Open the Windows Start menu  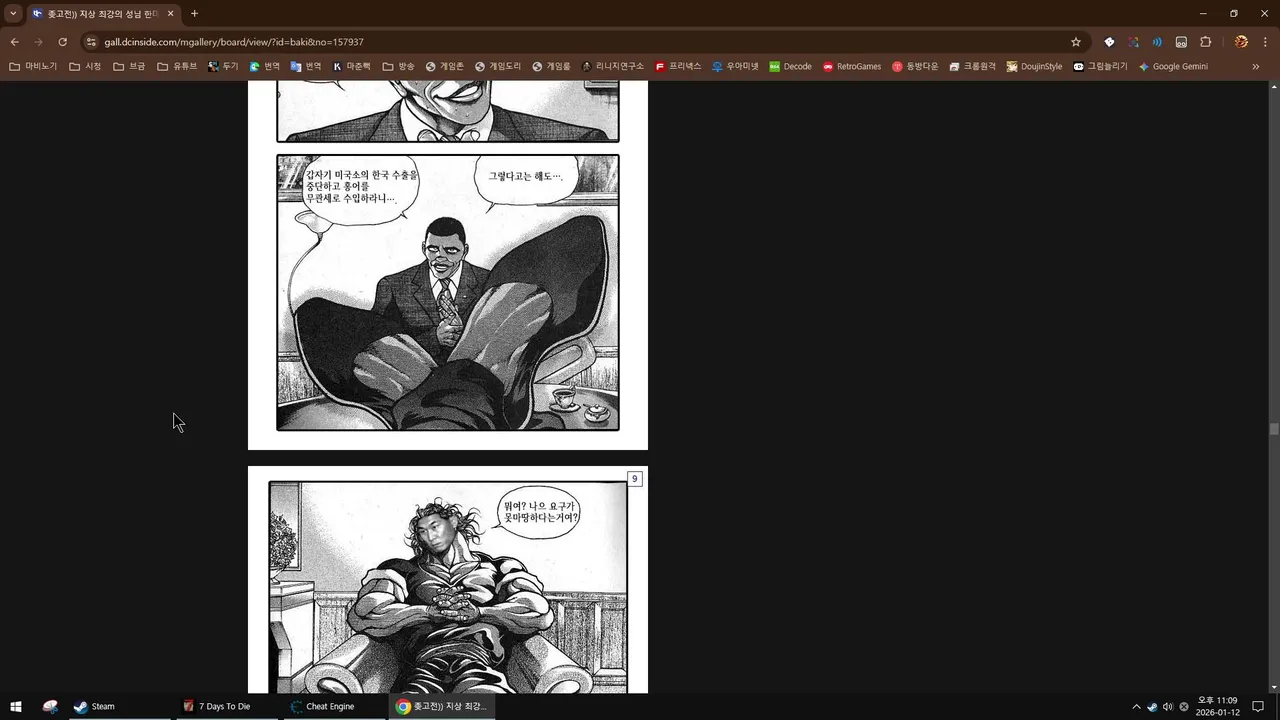coord(16,706)
